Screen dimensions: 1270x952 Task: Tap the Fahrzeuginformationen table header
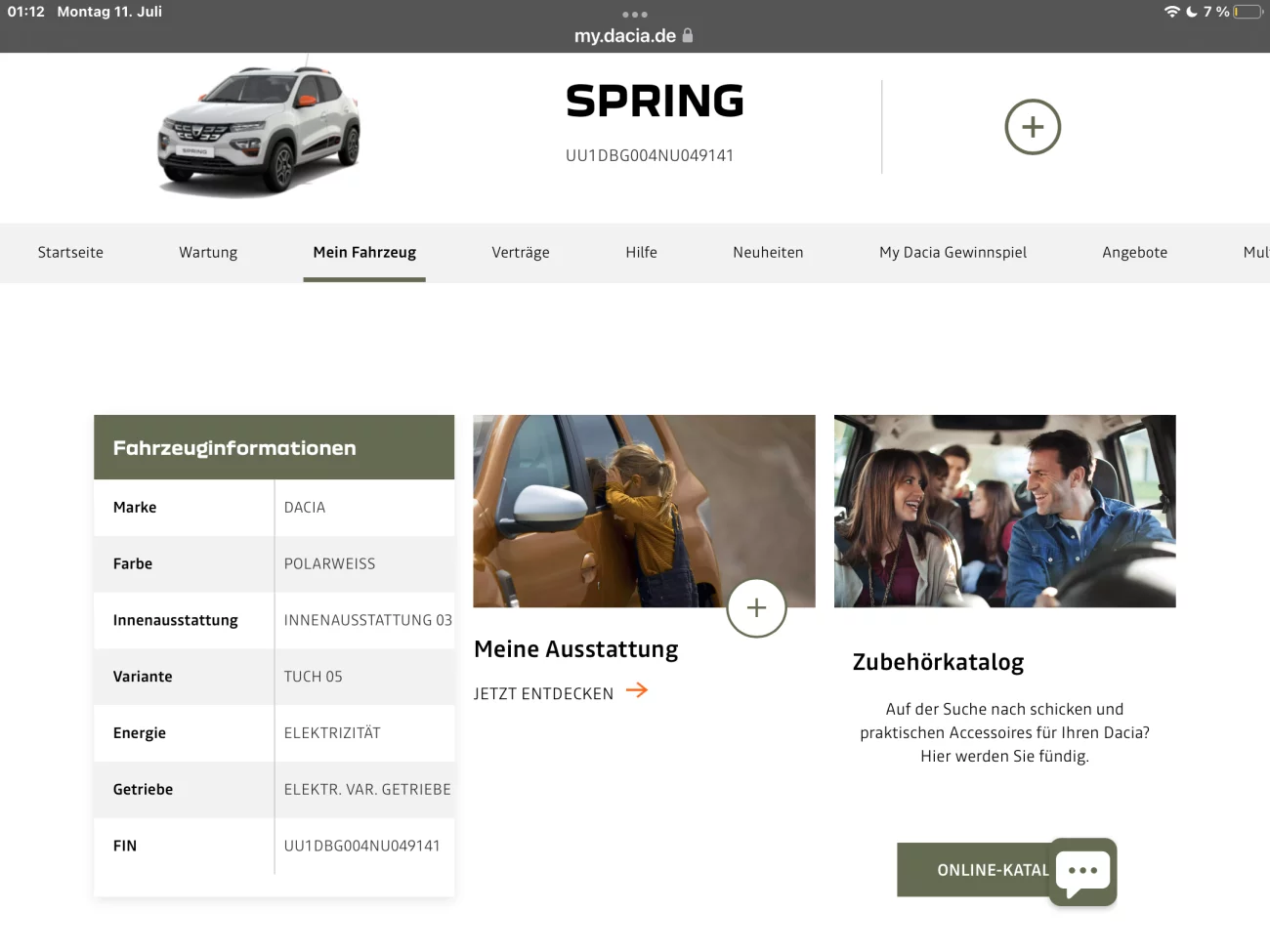tap(274, 447)
